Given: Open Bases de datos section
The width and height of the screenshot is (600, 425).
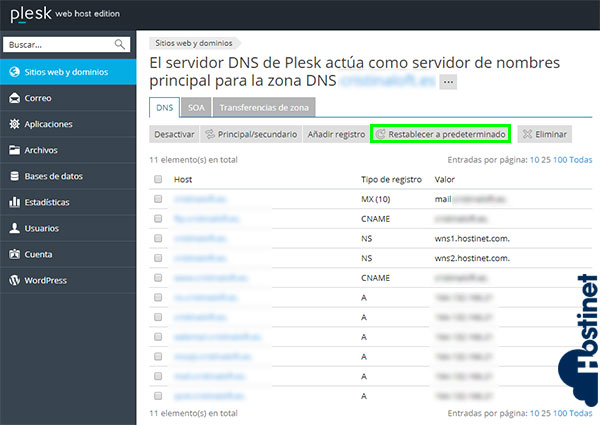Looking at the screenshot, I should click(x=68, y=176).
